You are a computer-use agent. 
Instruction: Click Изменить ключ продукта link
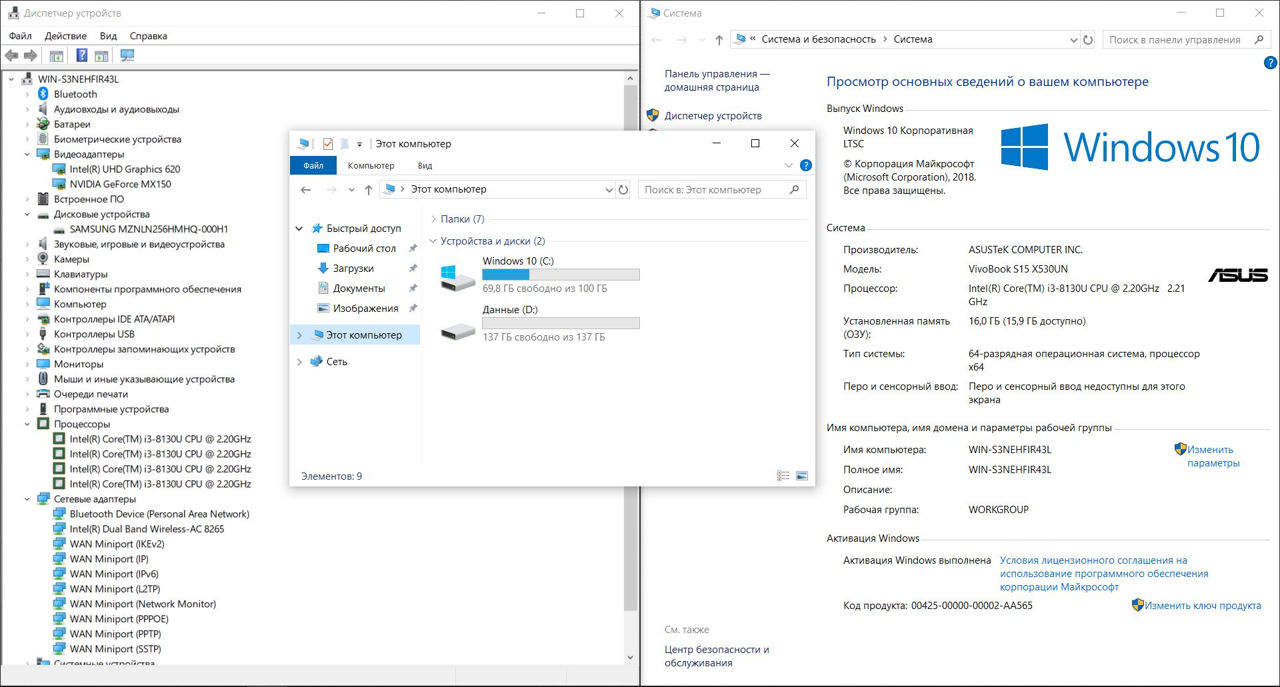1202,605
